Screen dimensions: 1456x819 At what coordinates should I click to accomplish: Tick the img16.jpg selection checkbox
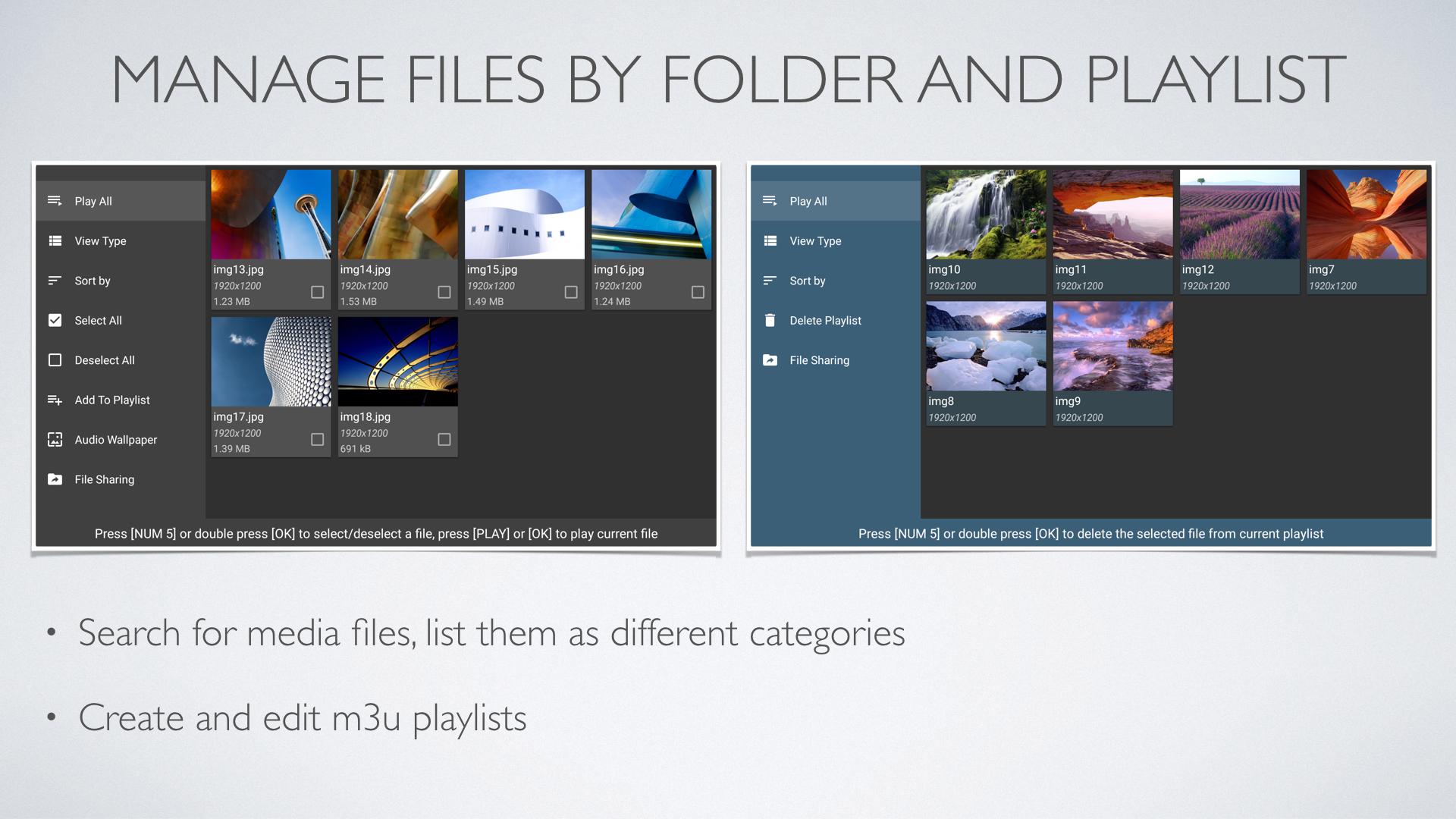698,292
